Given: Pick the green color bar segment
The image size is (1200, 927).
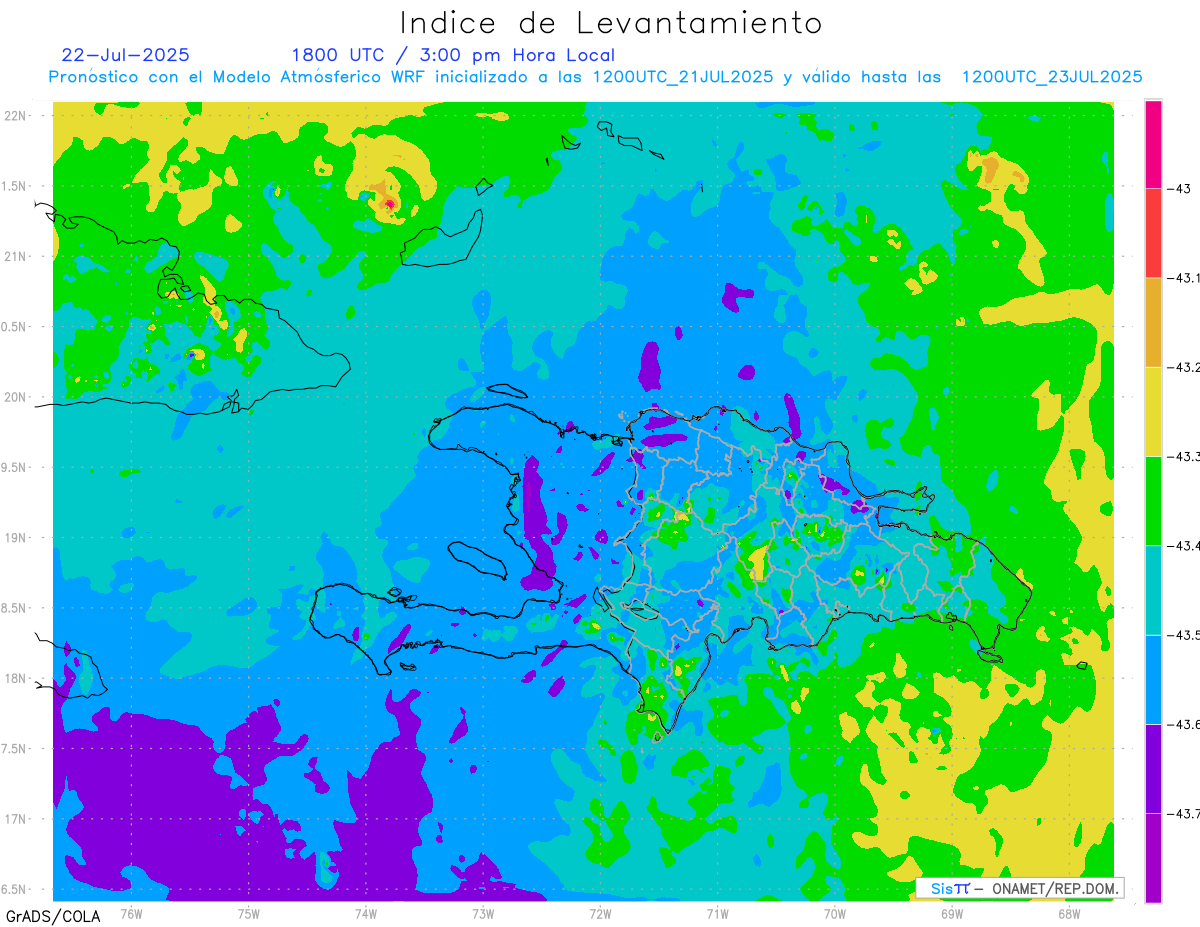Looking at the screenshot, I should coord(1153,500).
